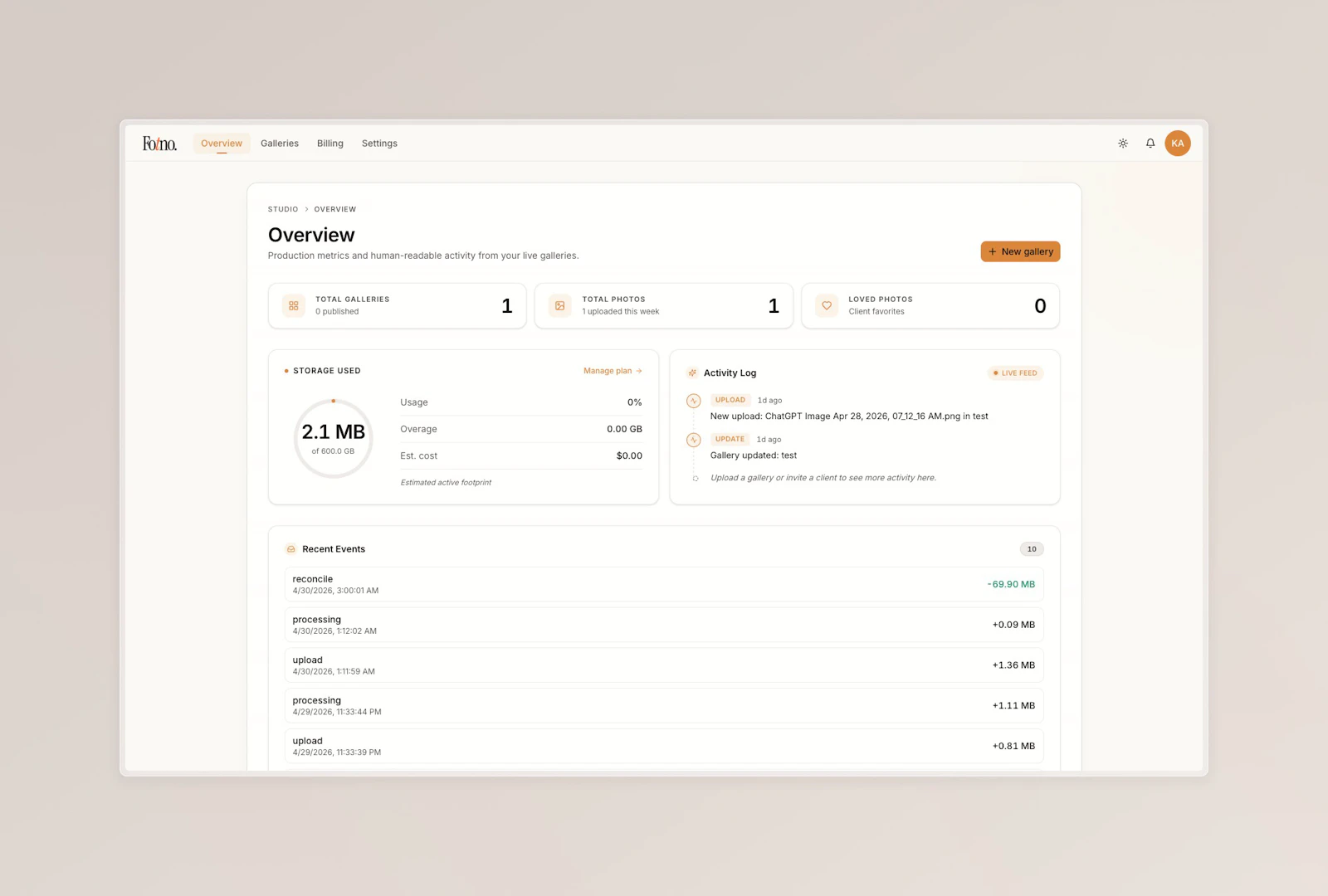Open the Galleries tab
This screenshot has height=896, width=1328.
(x=280, y=144)
